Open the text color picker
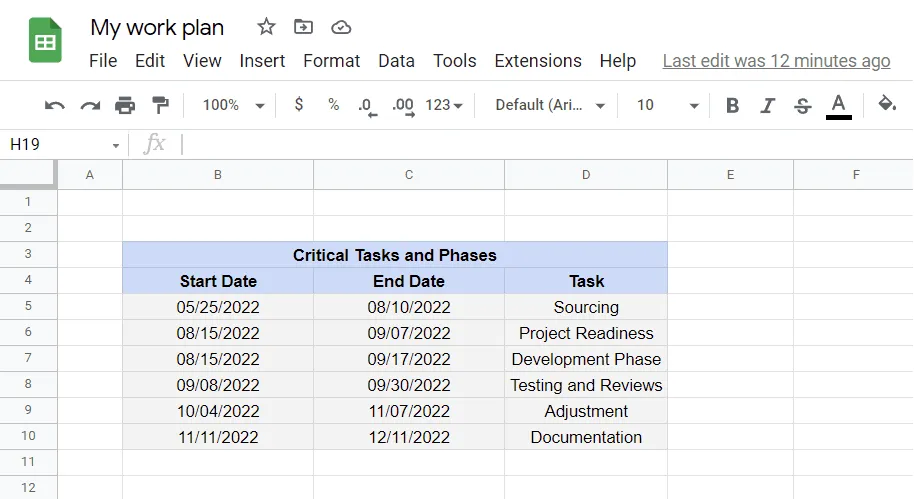914x499 pixels. (x=838, y=105)
